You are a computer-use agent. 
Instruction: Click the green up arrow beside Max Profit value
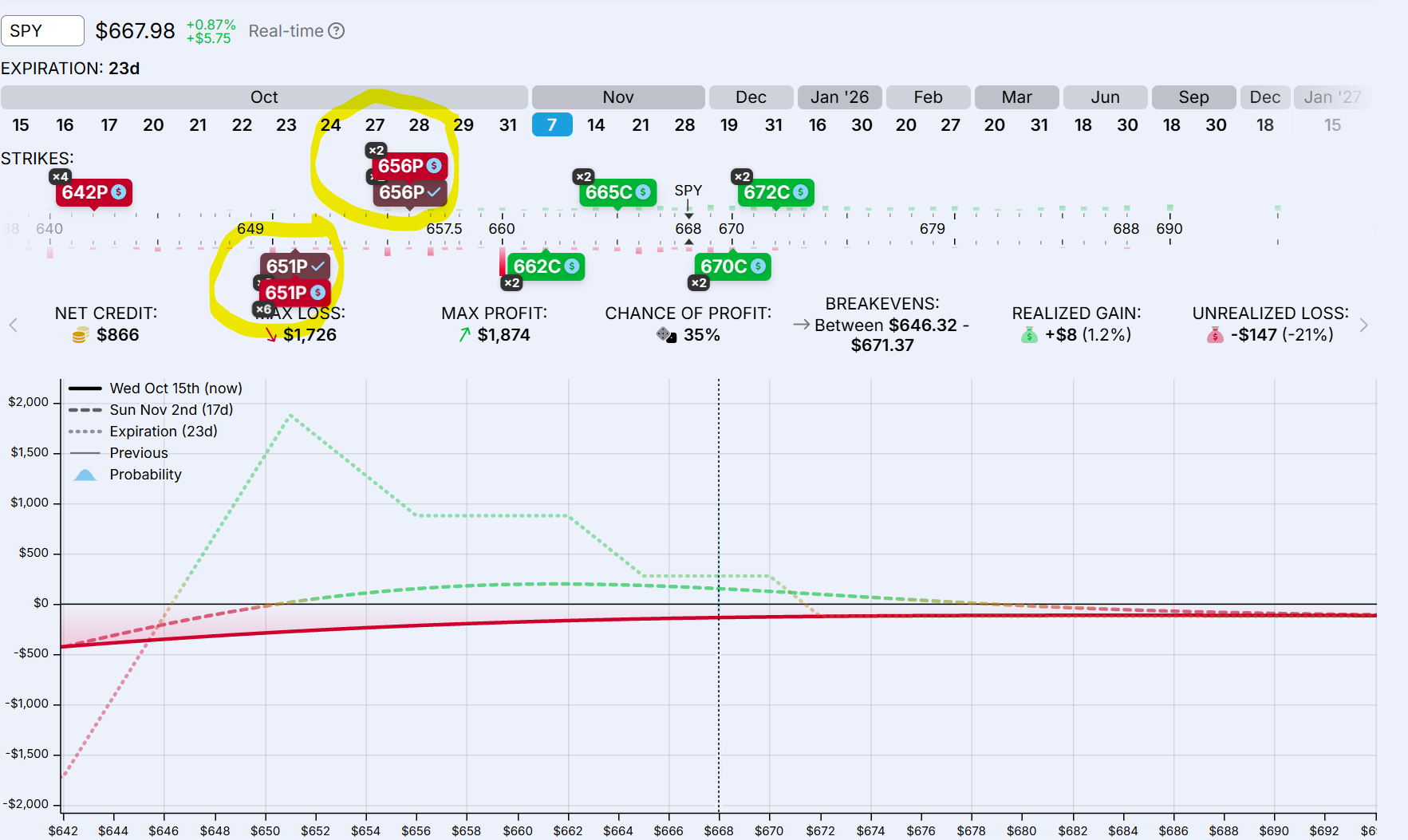click(x=464, y=335)
